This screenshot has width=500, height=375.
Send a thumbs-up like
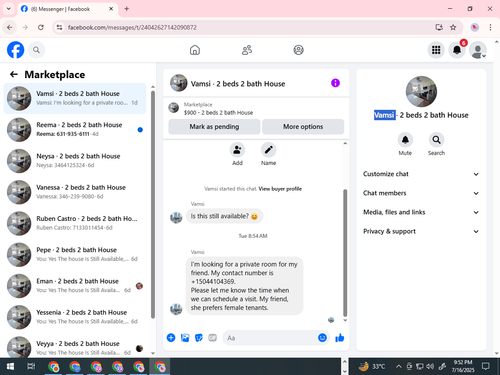click(340, 338)
